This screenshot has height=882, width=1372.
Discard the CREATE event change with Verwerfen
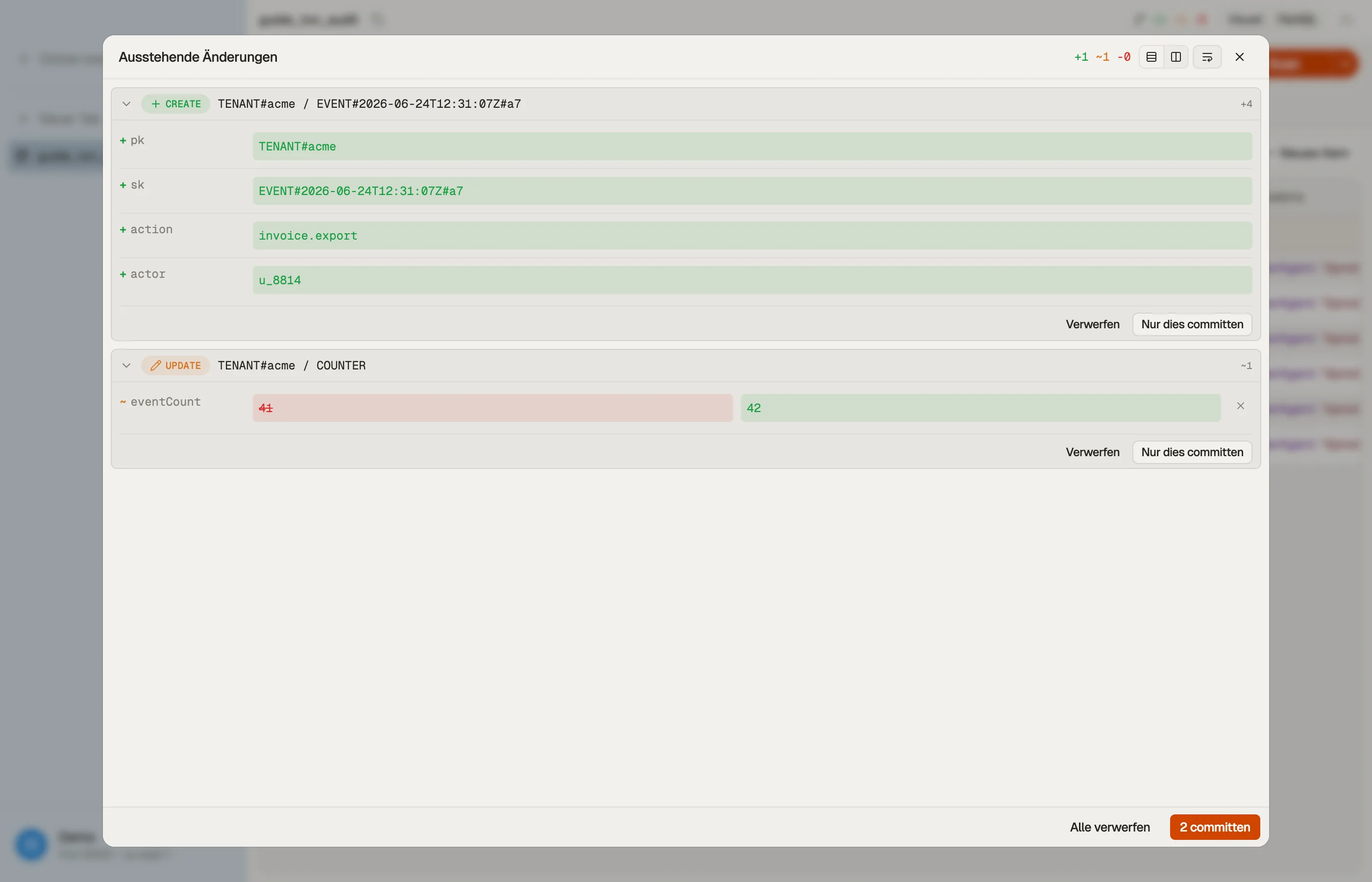[1092, 324]
